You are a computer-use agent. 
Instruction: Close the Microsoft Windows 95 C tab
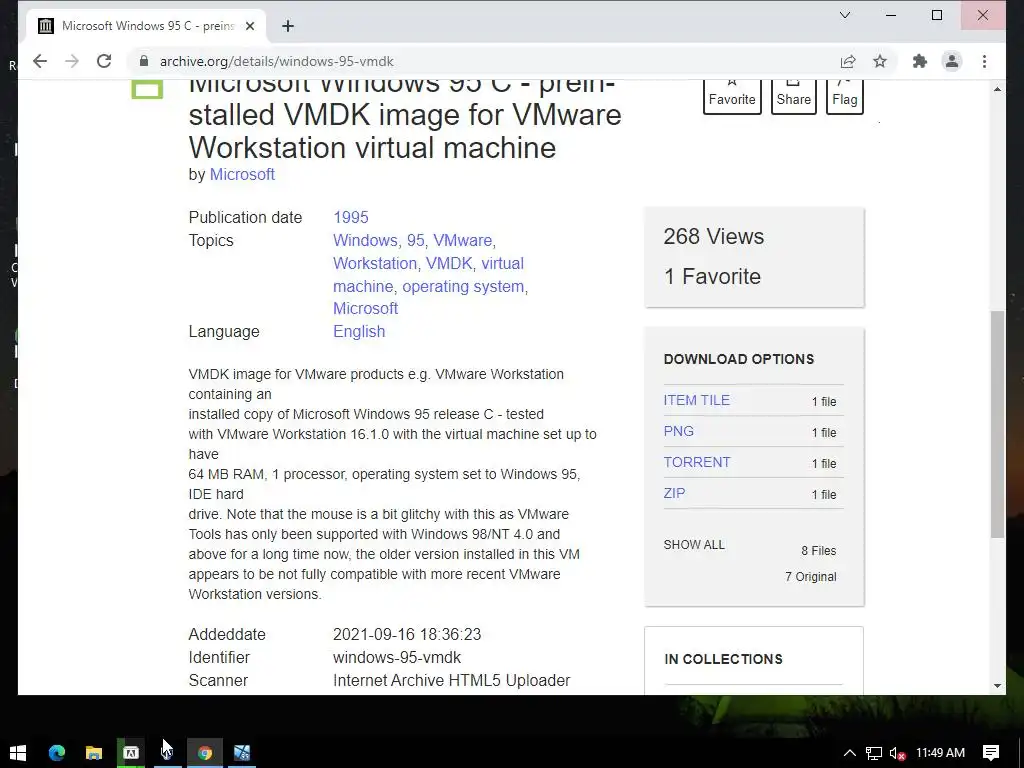tap(249, 26)
